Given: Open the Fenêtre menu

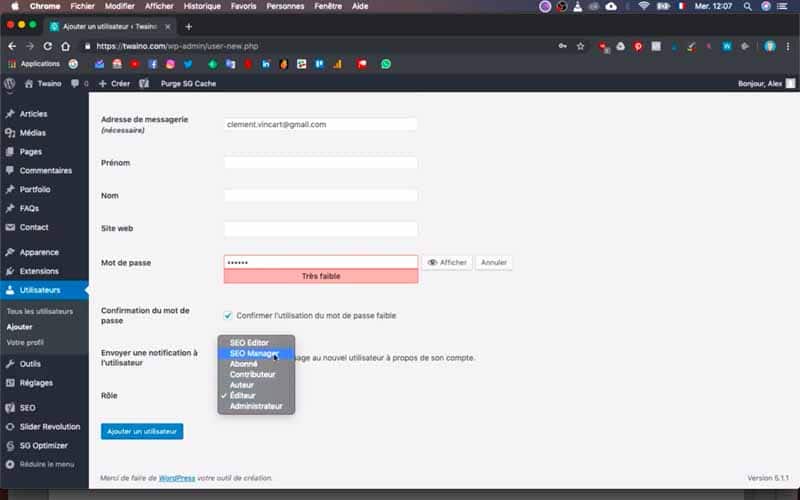Looking at the screenshot, I should (328, 6).
